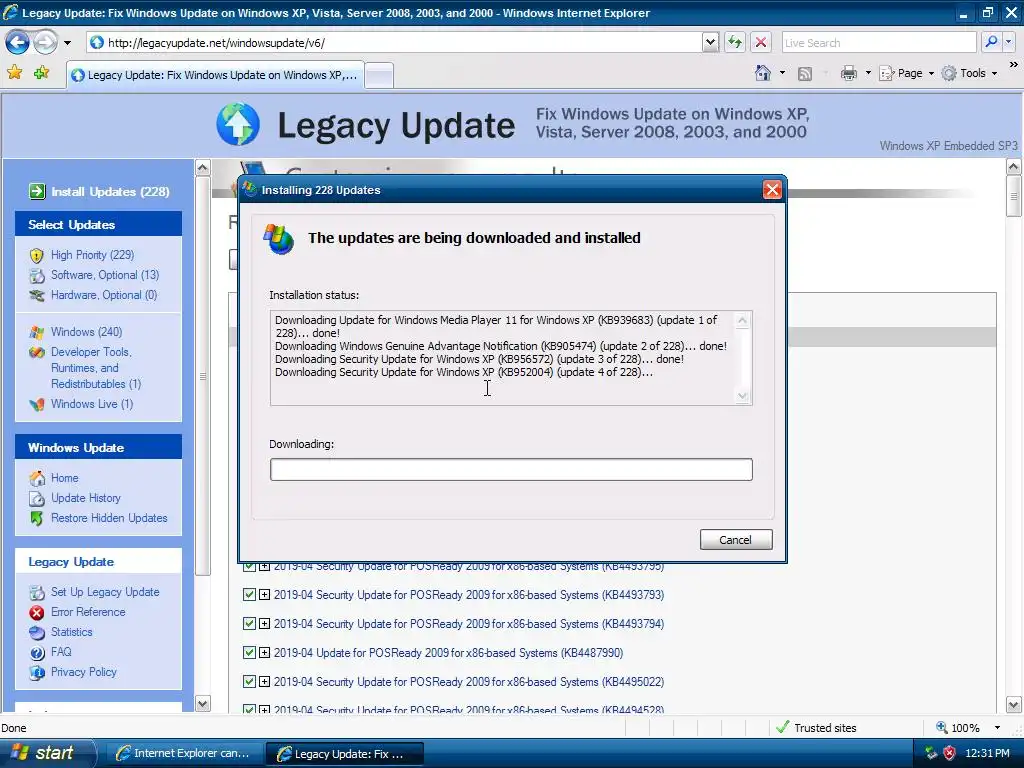Expand the toolbar overflow chevron
Image resolution: width=1024 pixels, height=768 pixels.
(1014, 65)
